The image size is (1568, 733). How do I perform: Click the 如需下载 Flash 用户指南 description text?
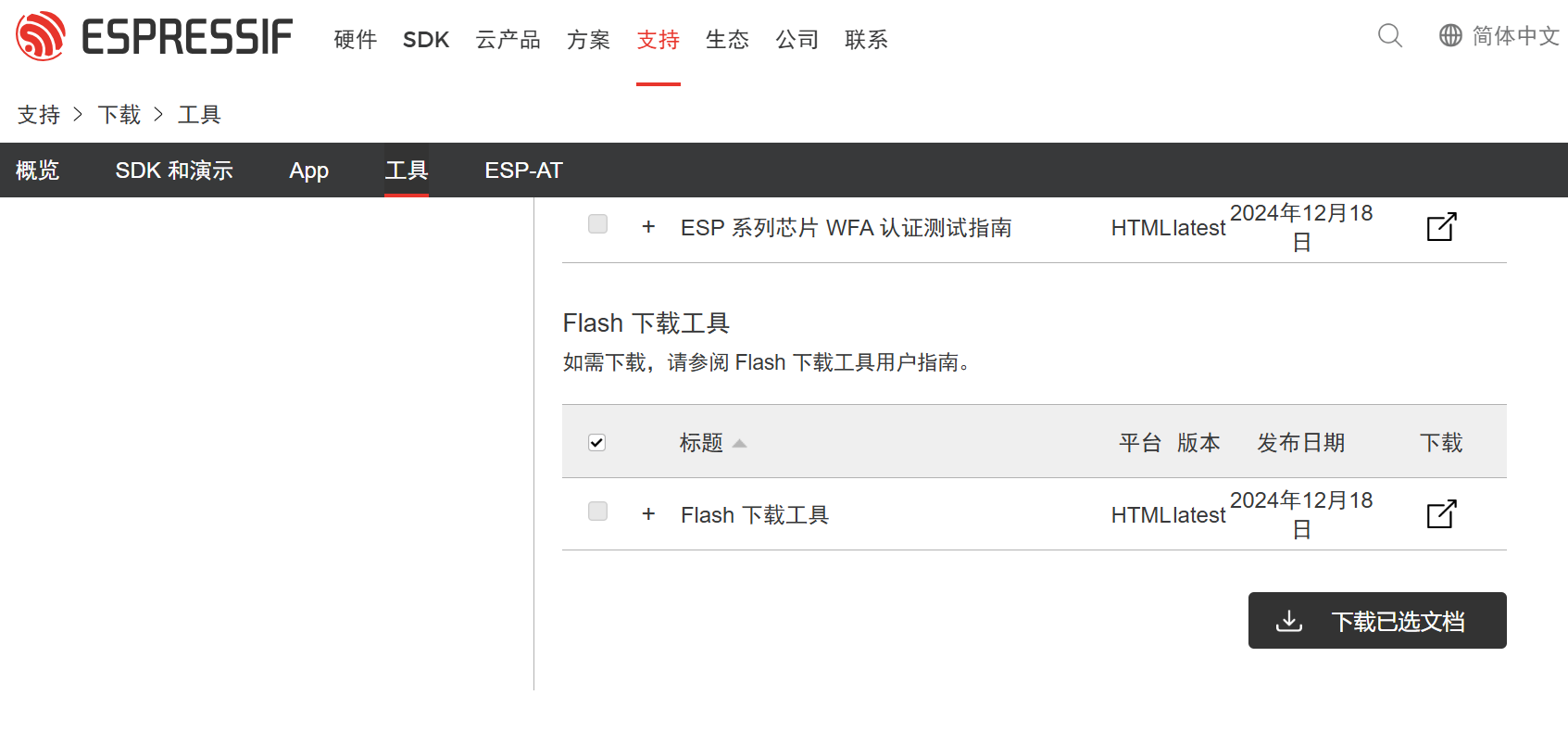[770, 362]
